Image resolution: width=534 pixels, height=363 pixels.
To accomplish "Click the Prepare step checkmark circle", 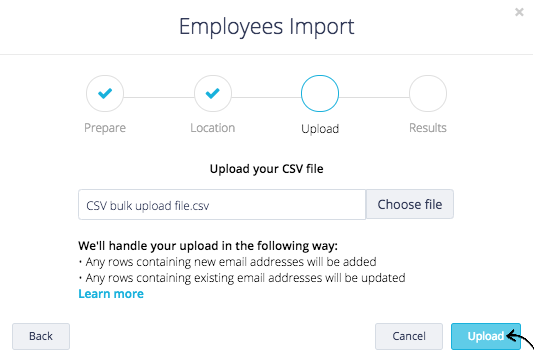I will click(105, 93).
